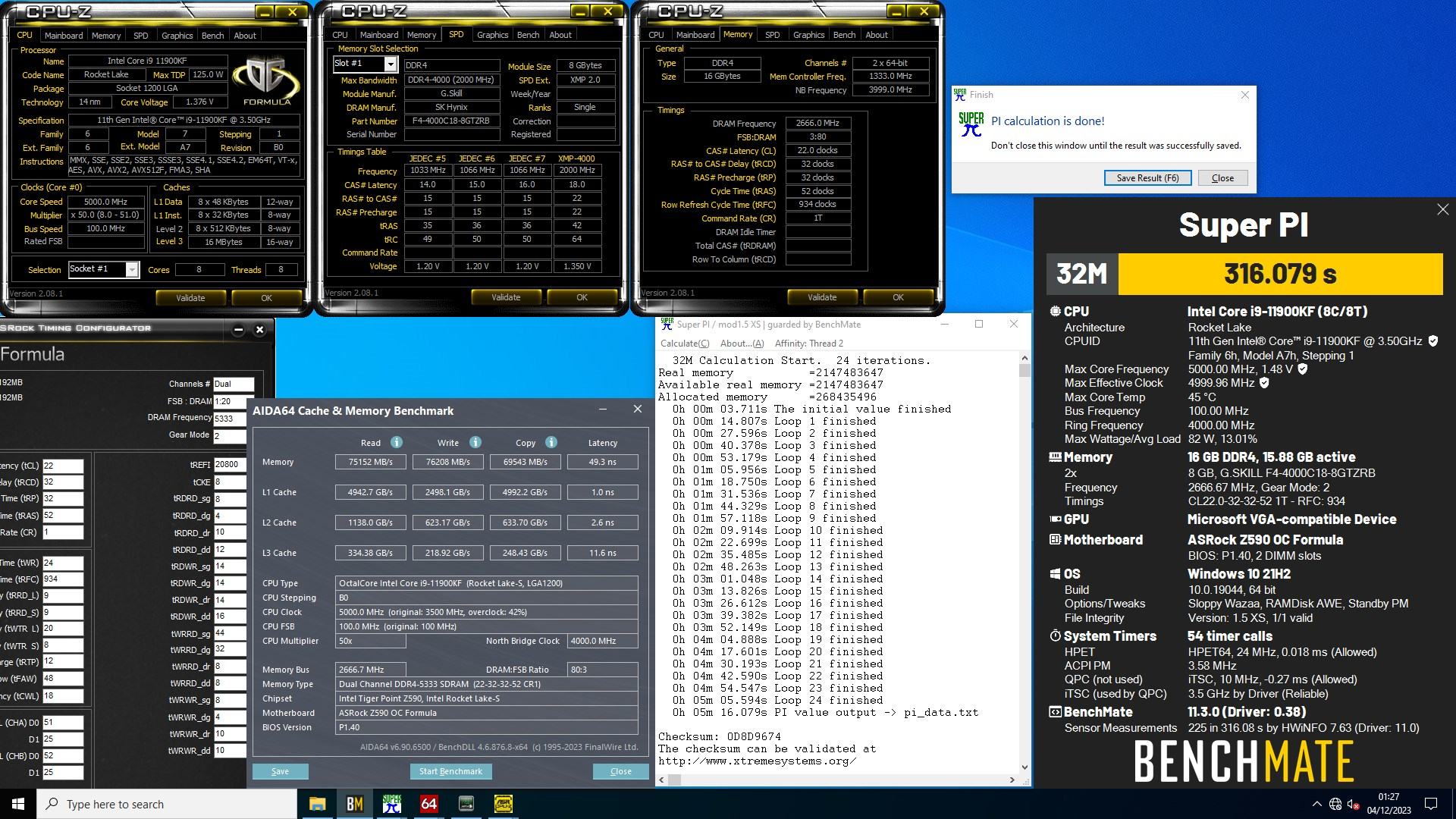Switch to Mainboard tab in first CPU-Z window
This screenshot has height=819, width=1456.
pyautogui.click(x=64, y=36)
